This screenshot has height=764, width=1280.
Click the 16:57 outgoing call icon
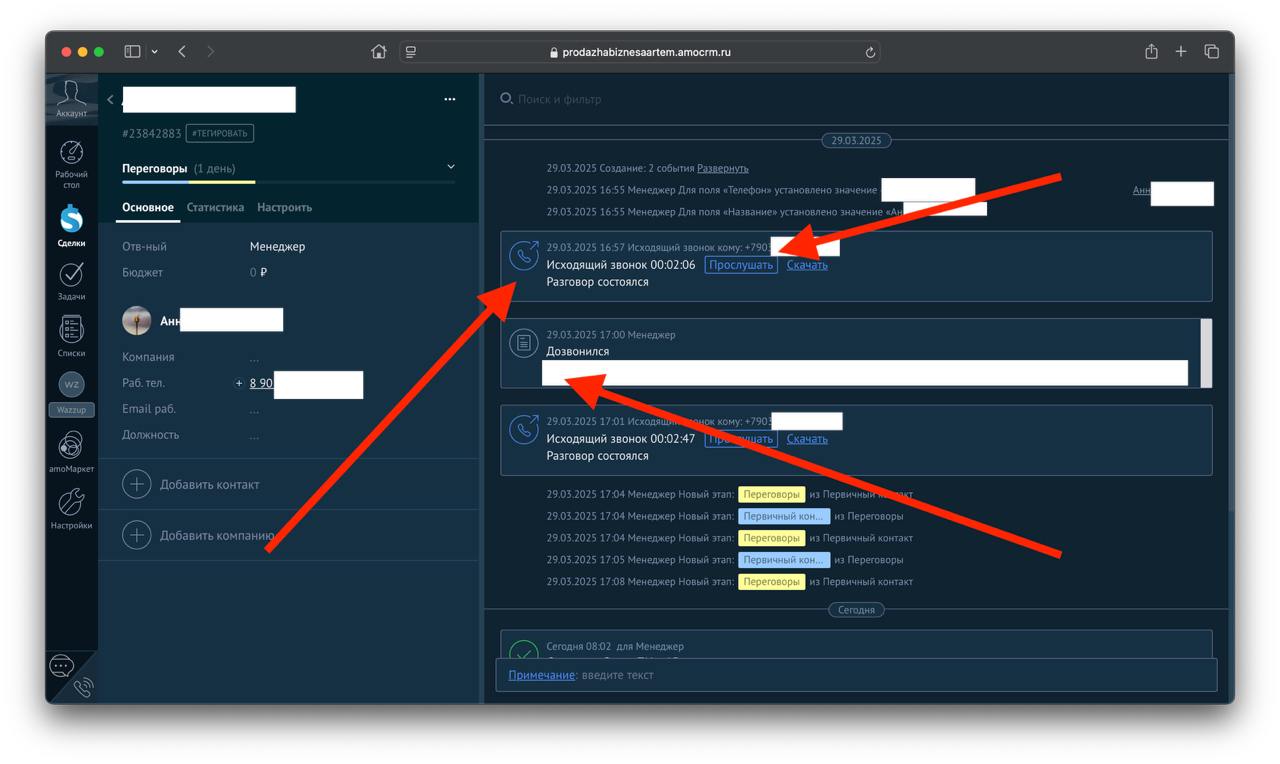click(x=524, y=256)
